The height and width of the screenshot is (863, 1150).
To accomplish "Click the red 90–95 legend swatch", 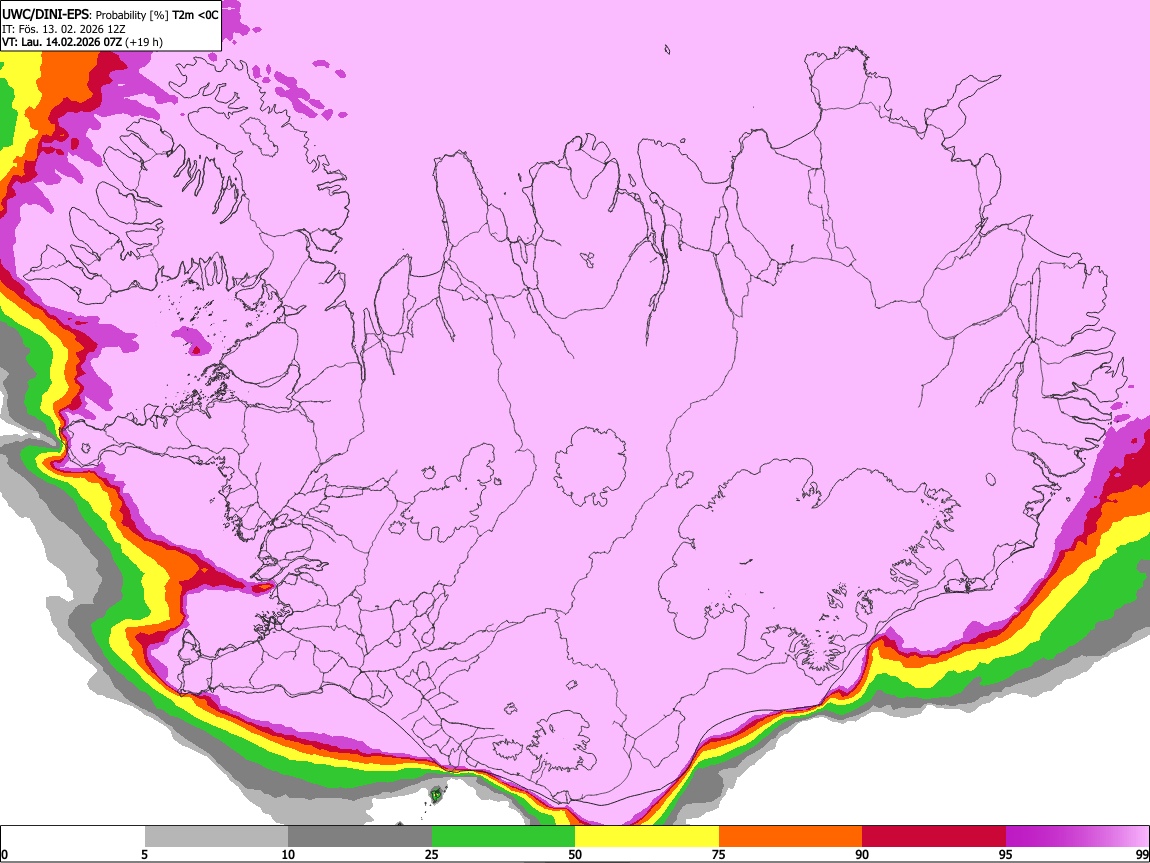I will 934,837.
